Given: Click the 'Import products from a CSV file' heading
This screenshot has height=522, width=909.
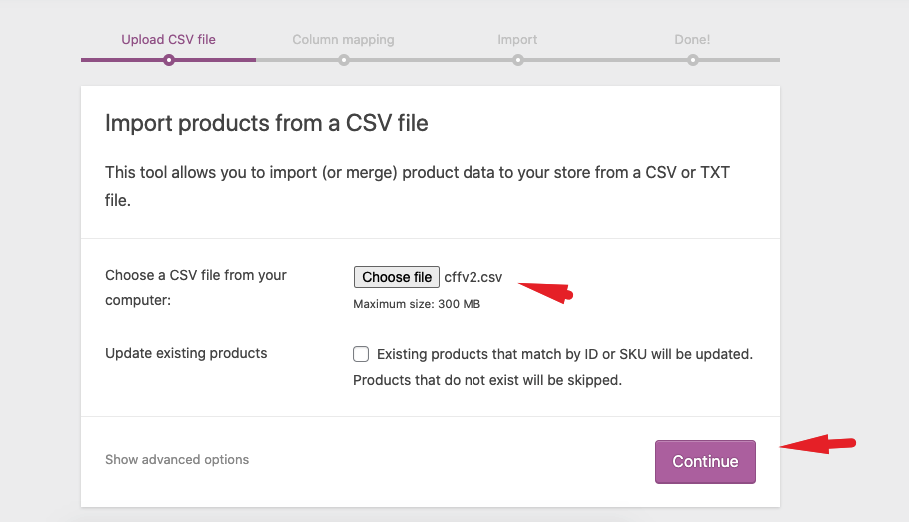Looking at the screenshot, I should pos(266,124).
